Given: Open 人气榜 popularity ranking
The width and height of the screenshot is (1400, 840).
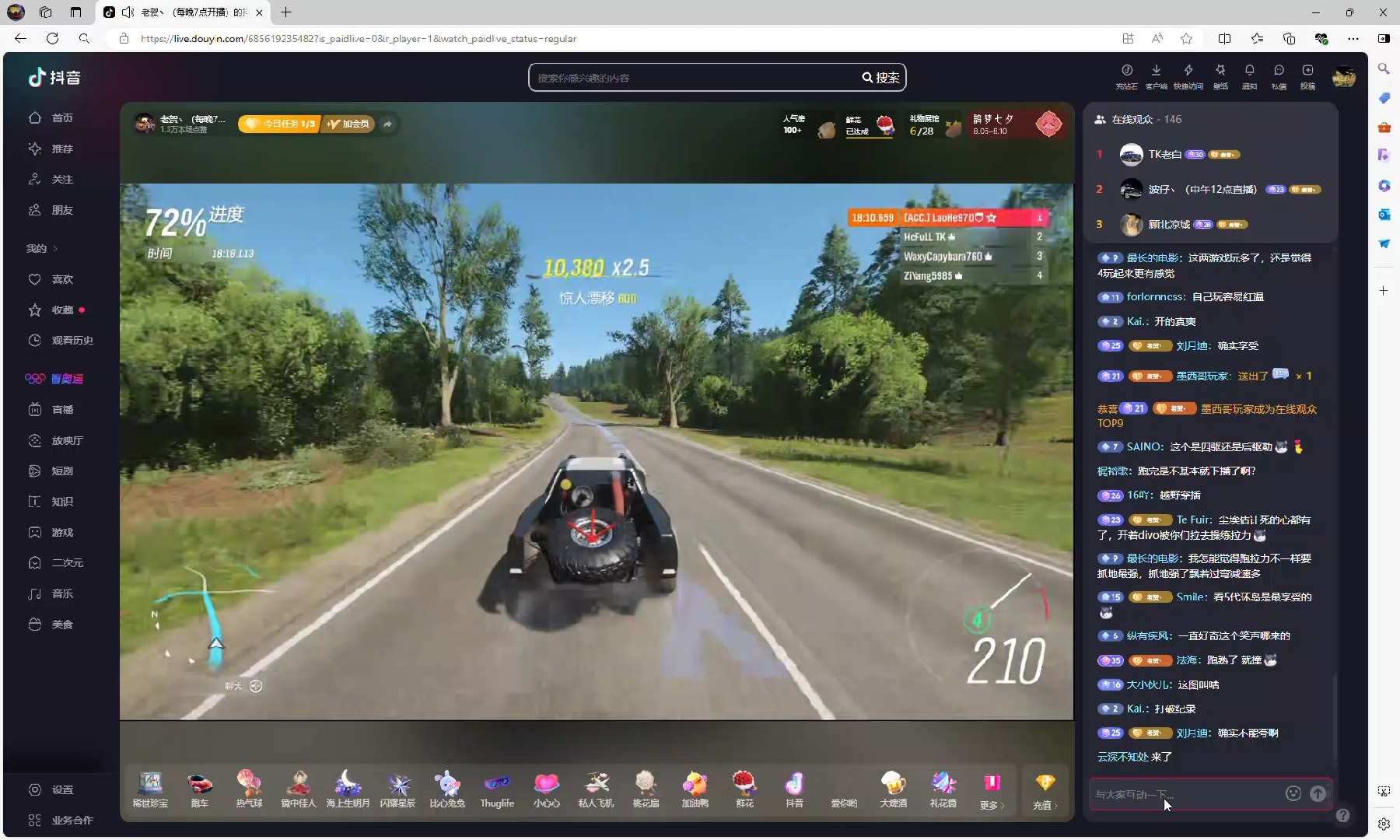Looking at the screenshot, I should [808, 124].
